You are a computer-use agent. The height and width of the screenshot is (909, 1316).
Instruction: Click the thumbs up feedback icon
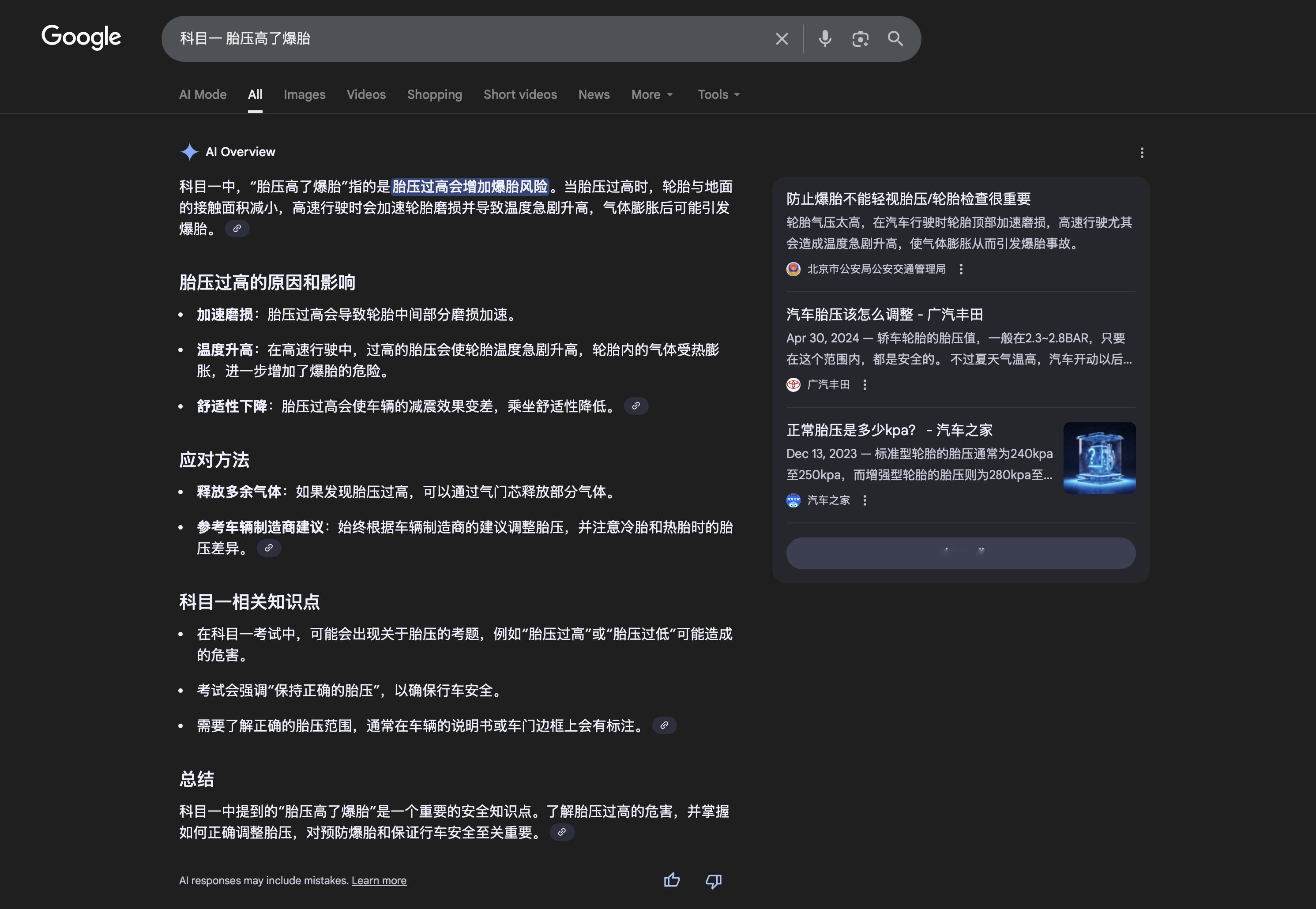point(672,880)
